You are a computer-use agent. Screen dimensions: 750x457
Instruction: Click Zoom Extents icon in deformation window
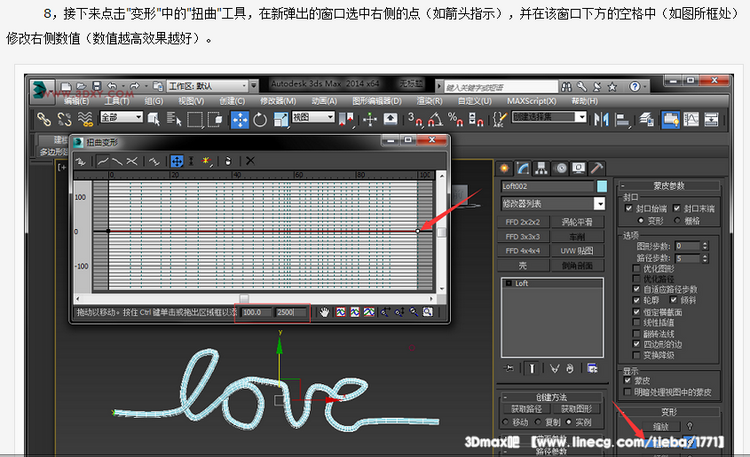(x=341, y=312)
